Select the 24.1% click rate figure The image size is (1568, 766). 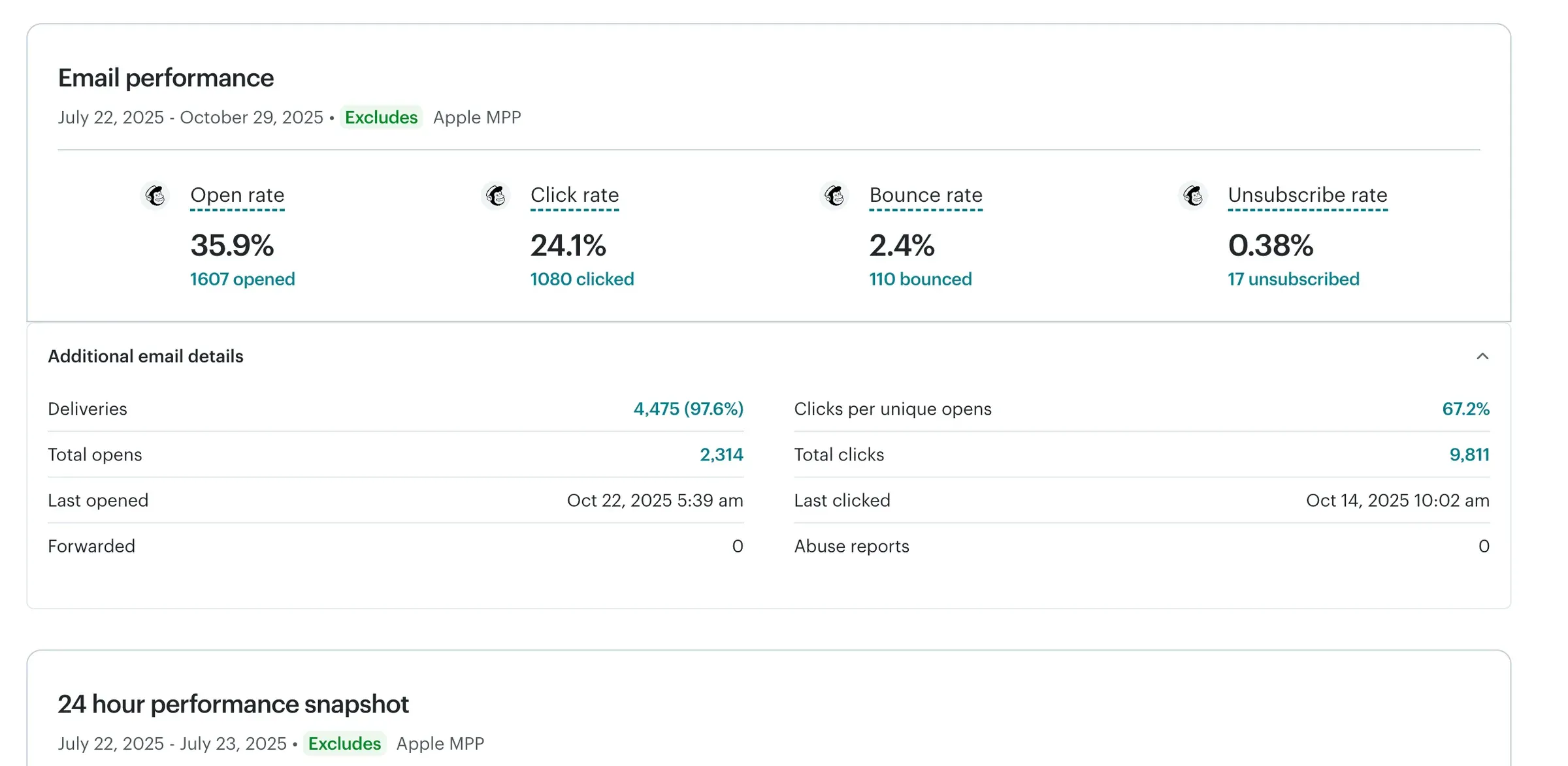[x=568, y=246]
